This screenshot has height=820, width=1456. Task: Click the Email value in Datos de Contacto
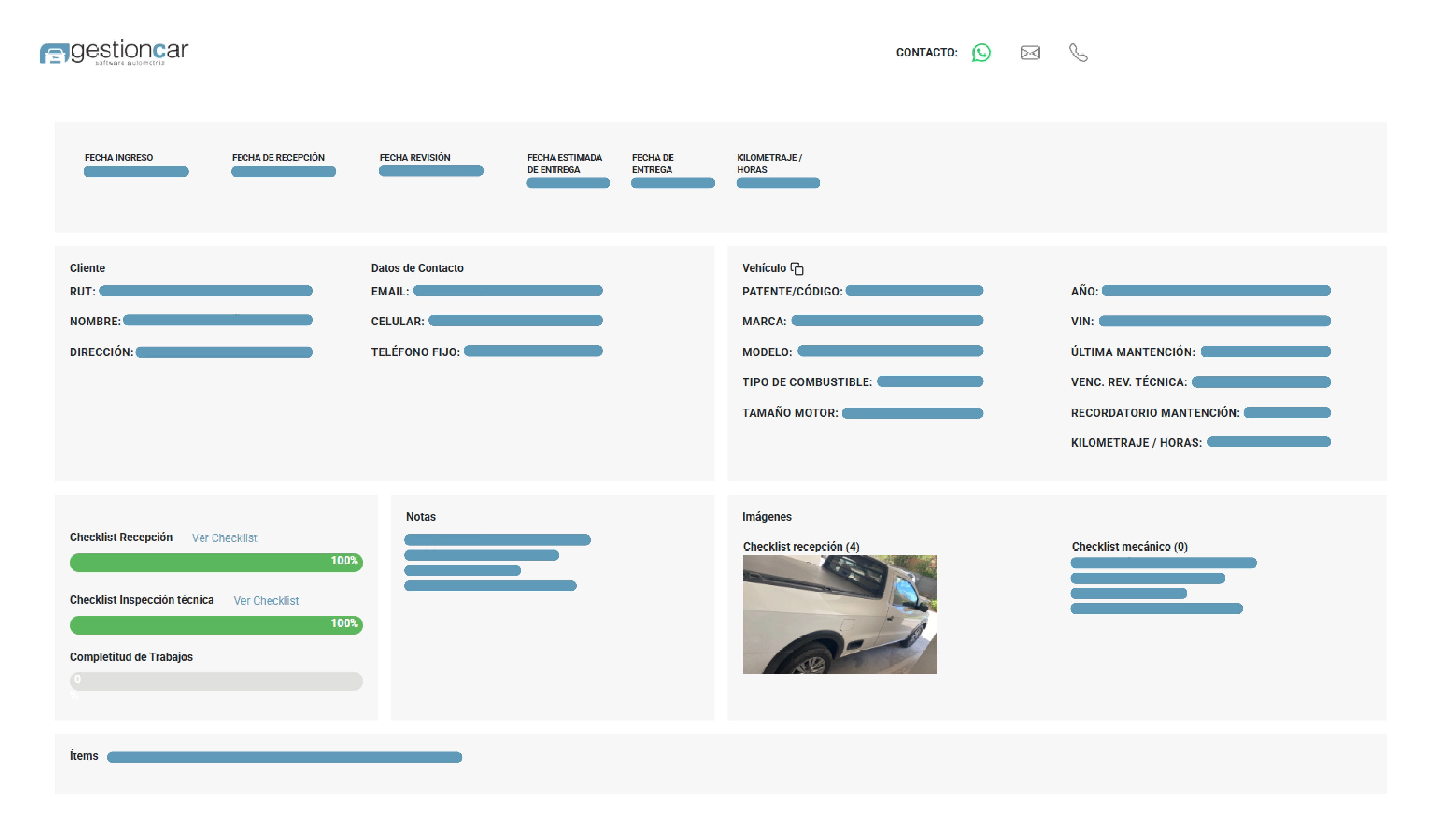508,291
